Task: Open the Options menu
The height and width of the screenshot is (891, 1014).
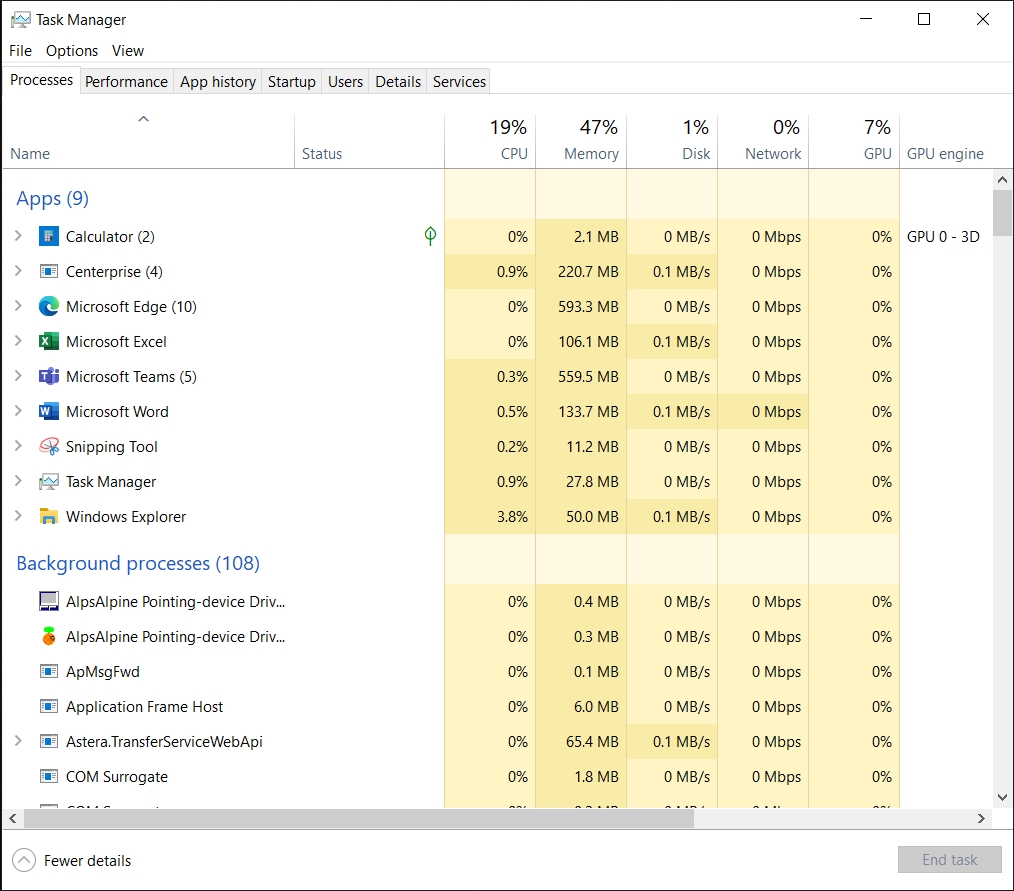Action: pyautogui.click(x=72, y=51)
